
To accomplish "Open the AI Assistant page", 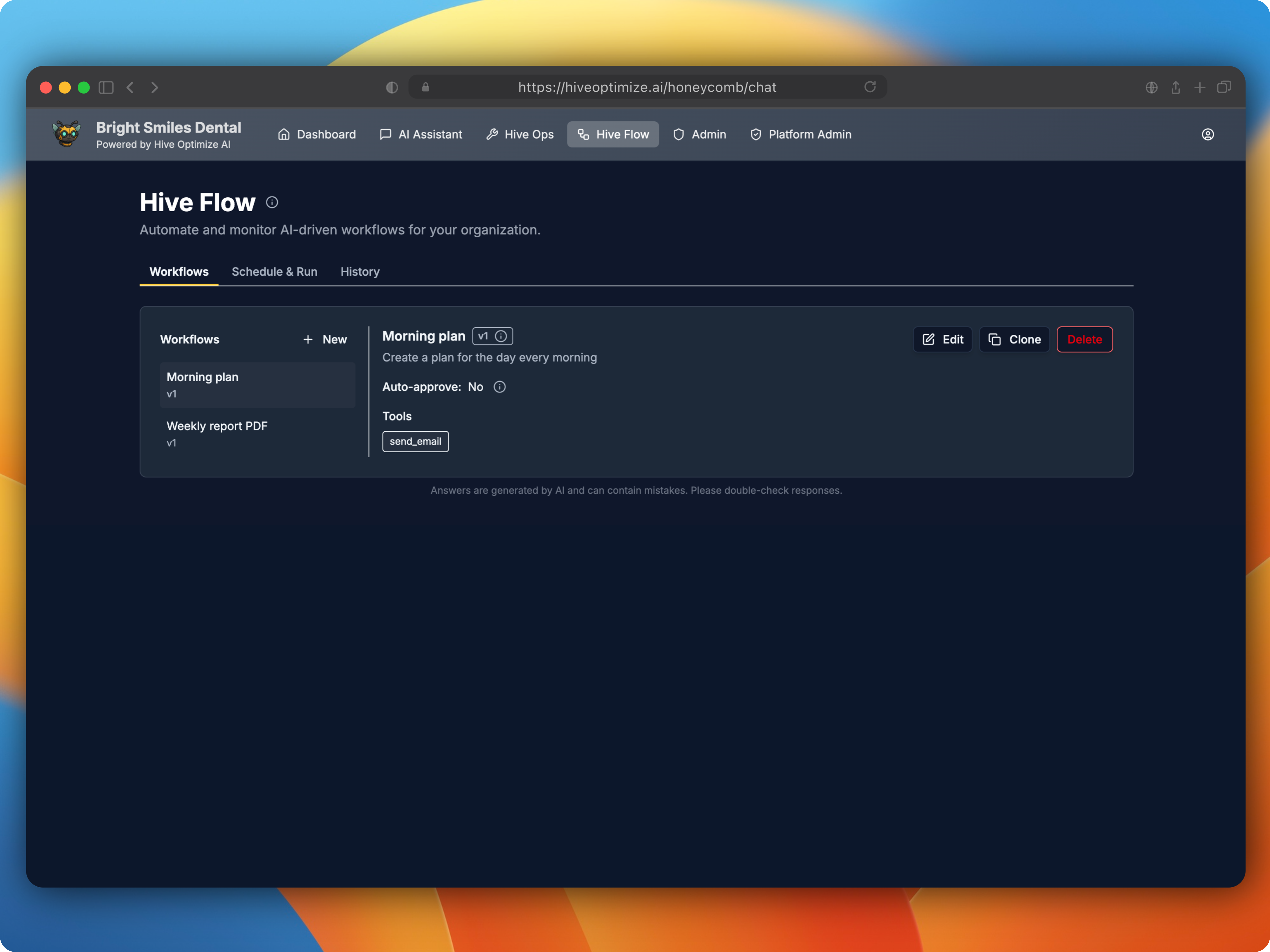I will click(x=421, y=134).
